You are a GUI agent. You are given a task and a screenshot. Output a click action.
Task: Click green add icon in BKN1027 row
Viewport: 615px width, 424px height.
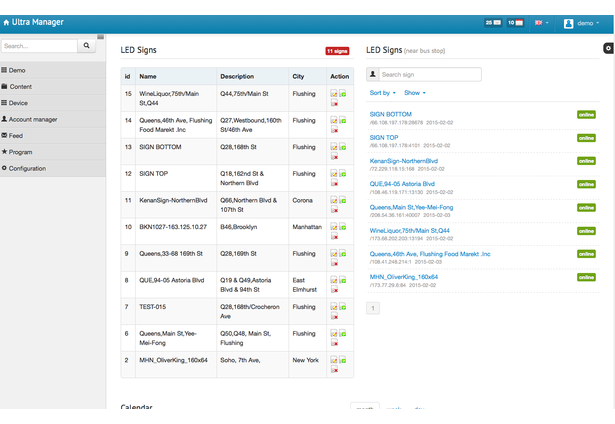tap(342, 227)
